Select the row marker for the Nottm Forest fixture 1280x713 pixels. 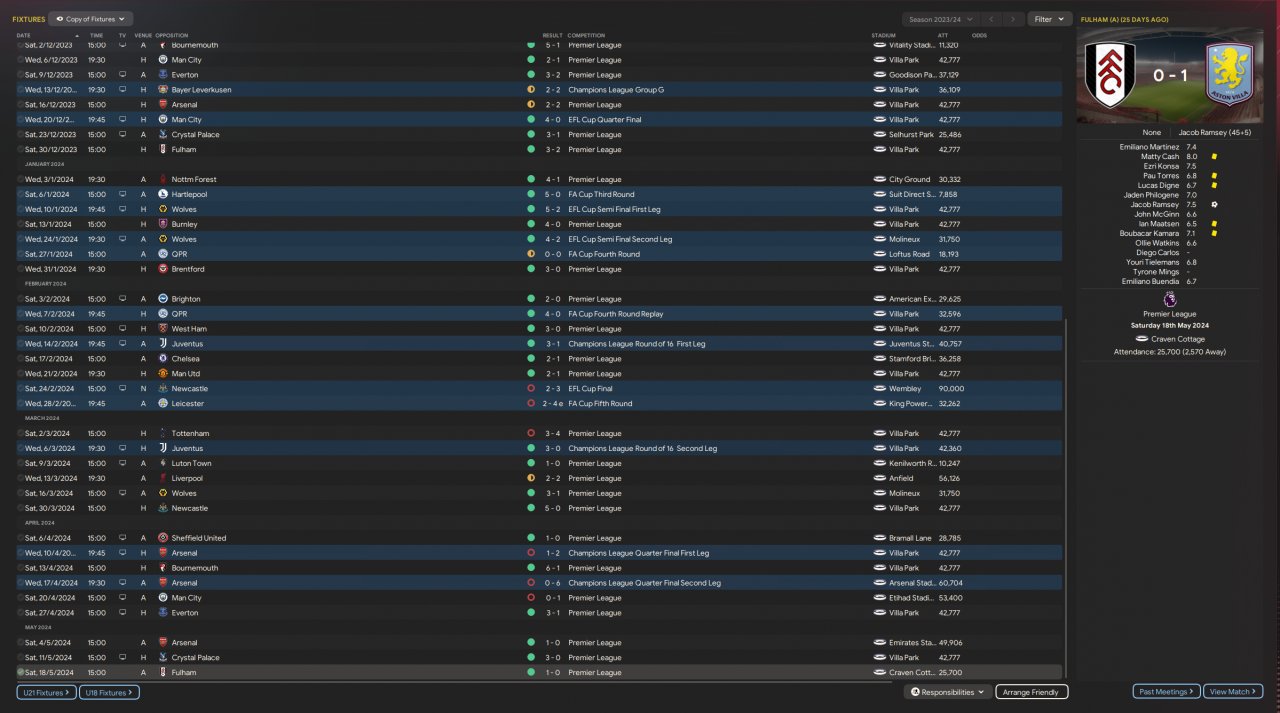coord(20,179)
